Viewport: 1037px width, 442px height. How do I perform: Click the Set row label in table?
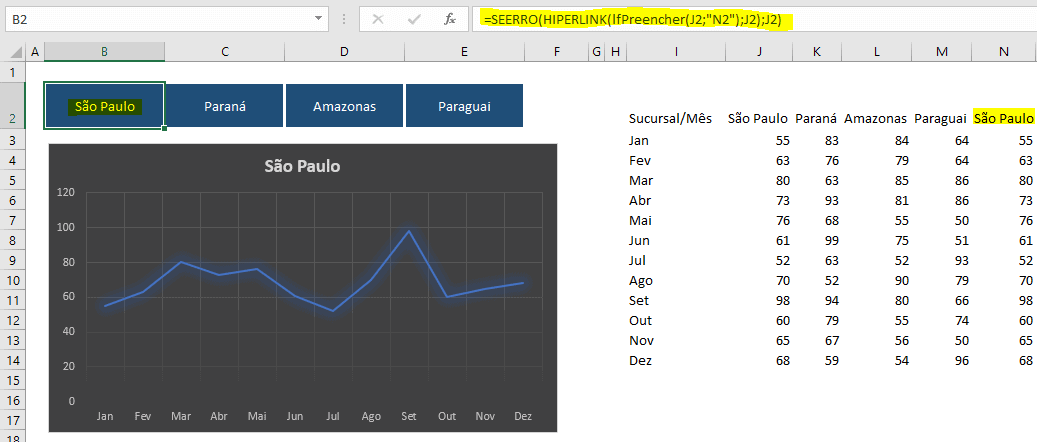[x=638, y=300]
